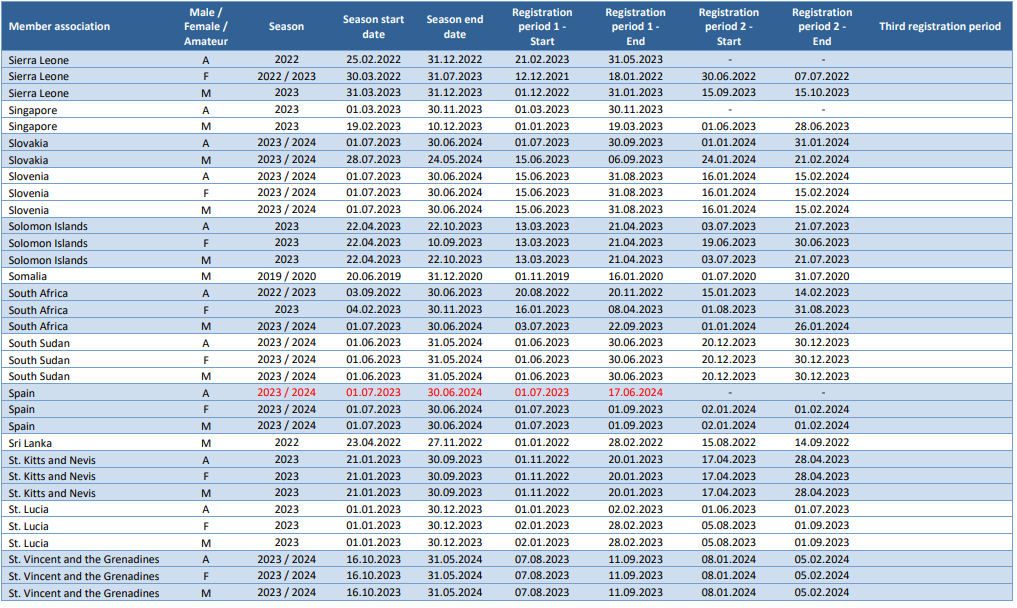This screenshot has height=608, width=1017.
Task: Click the 'Member association' column header
Action: tap(59, 27)
